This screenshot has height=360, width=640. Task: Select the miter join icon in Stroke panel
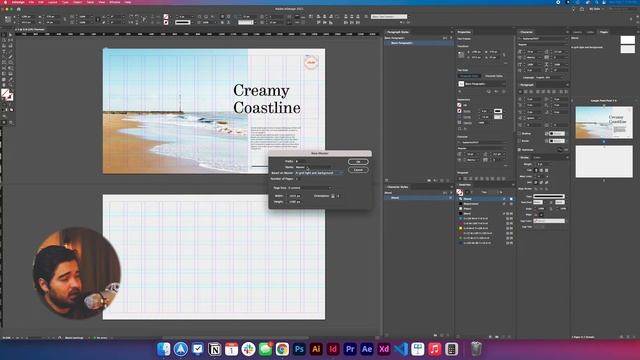point(536,182)
